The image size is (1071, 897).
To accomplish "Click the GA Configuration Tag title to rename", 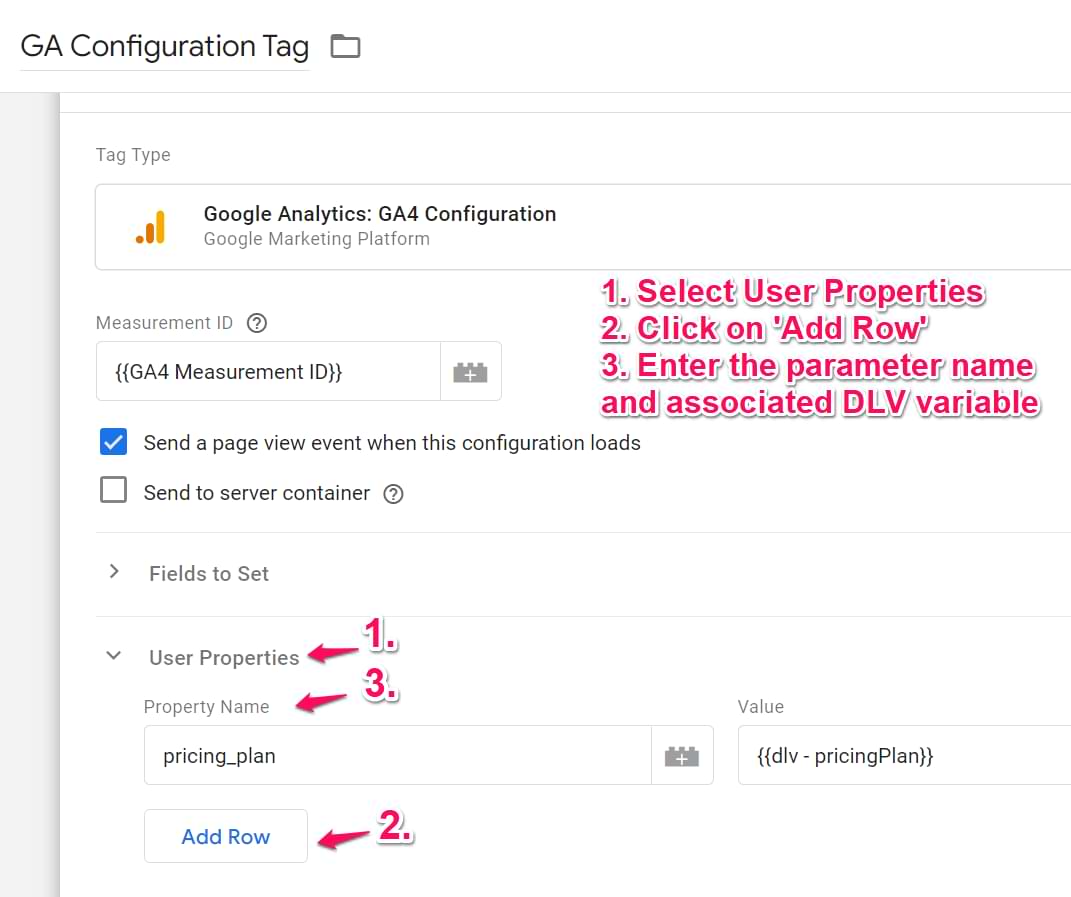I will click(x=164, y=46).
